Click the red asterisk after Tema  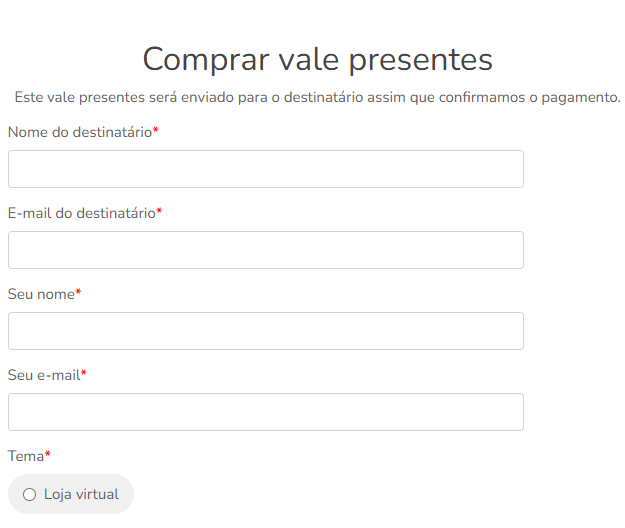[x=47, y=453]
